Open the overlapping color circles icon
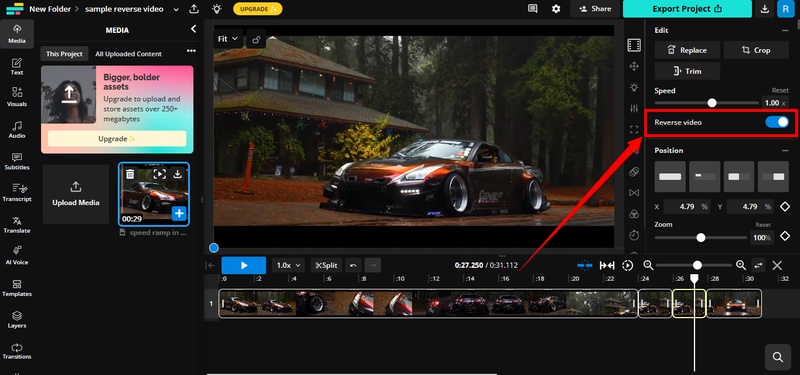800x375 pixels. tap(634, 214)
